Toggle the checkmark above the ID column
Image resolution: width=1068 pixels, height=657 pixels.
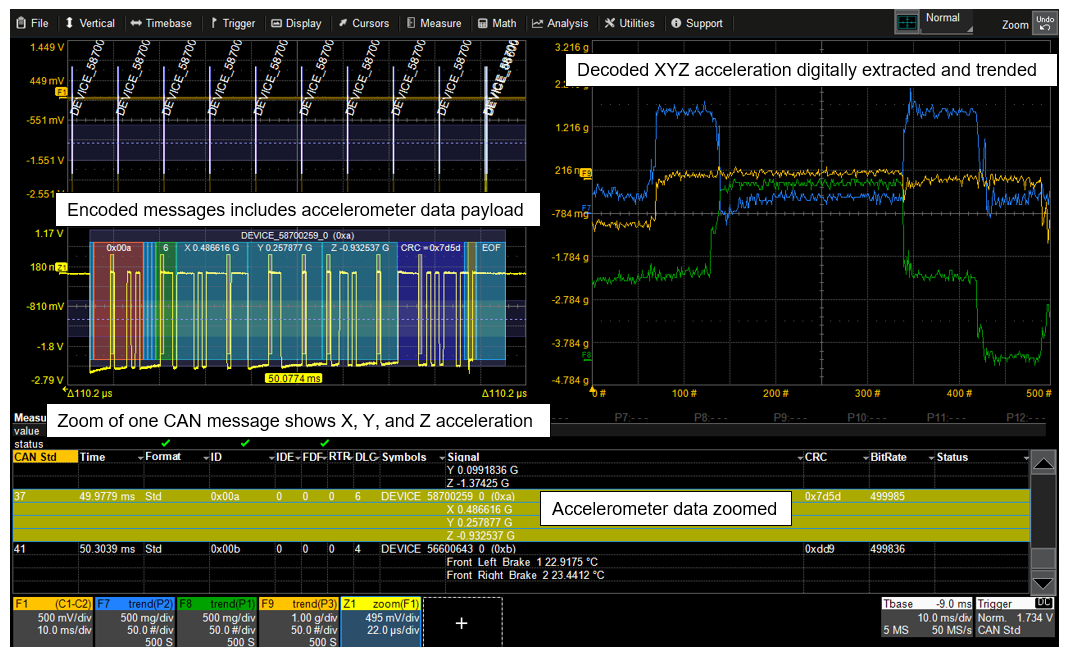click(x=244, y=444)
